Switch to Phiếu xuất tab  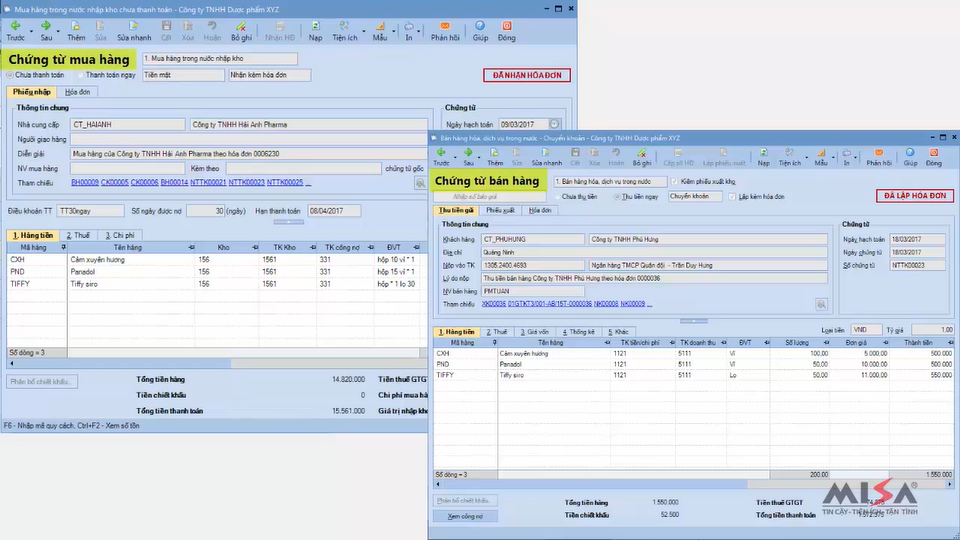tap(500, 210)
